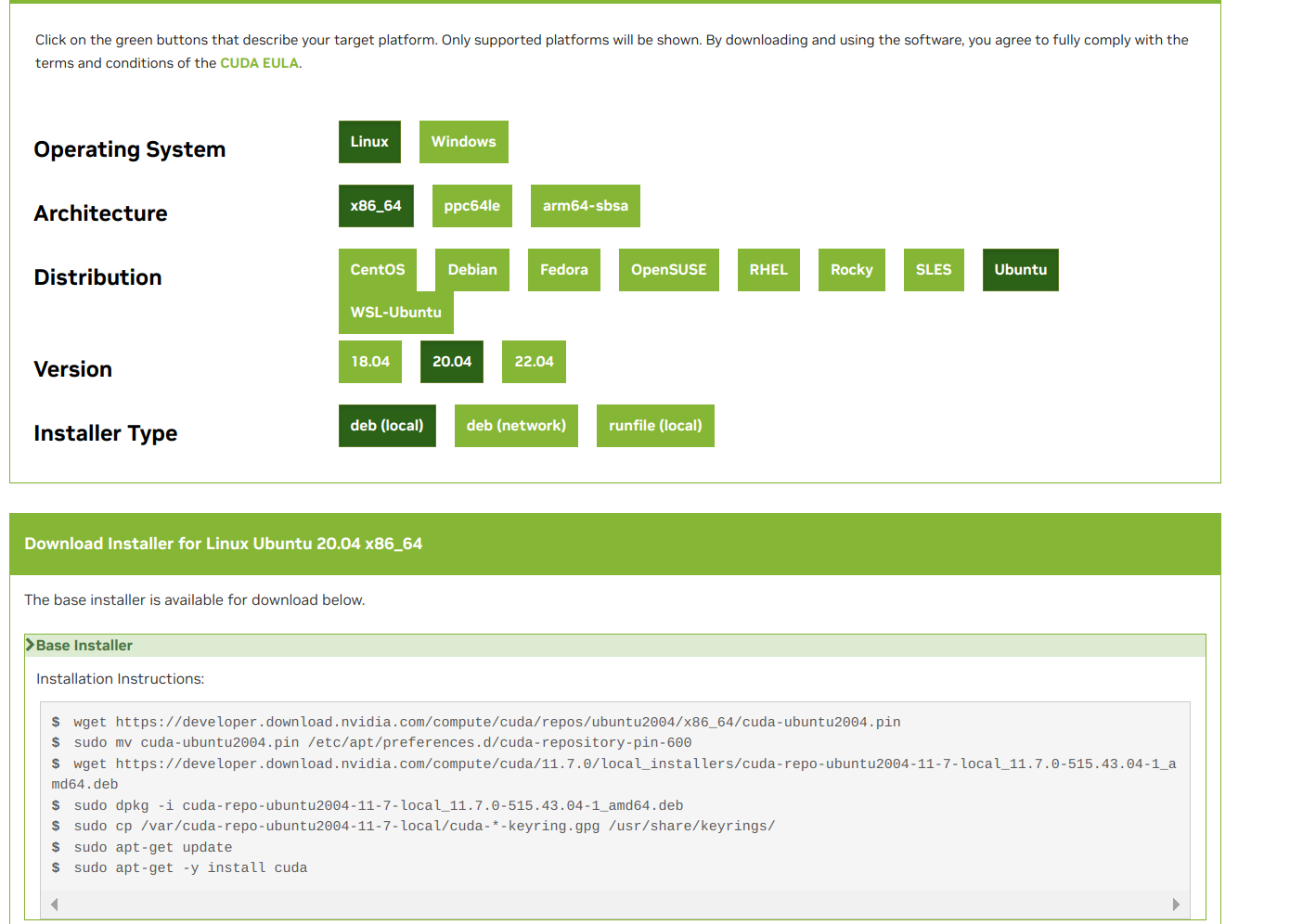Viewport: 1290px width, 924px height.
Task: Select the Linux operating system button
Action: [369, 142]
